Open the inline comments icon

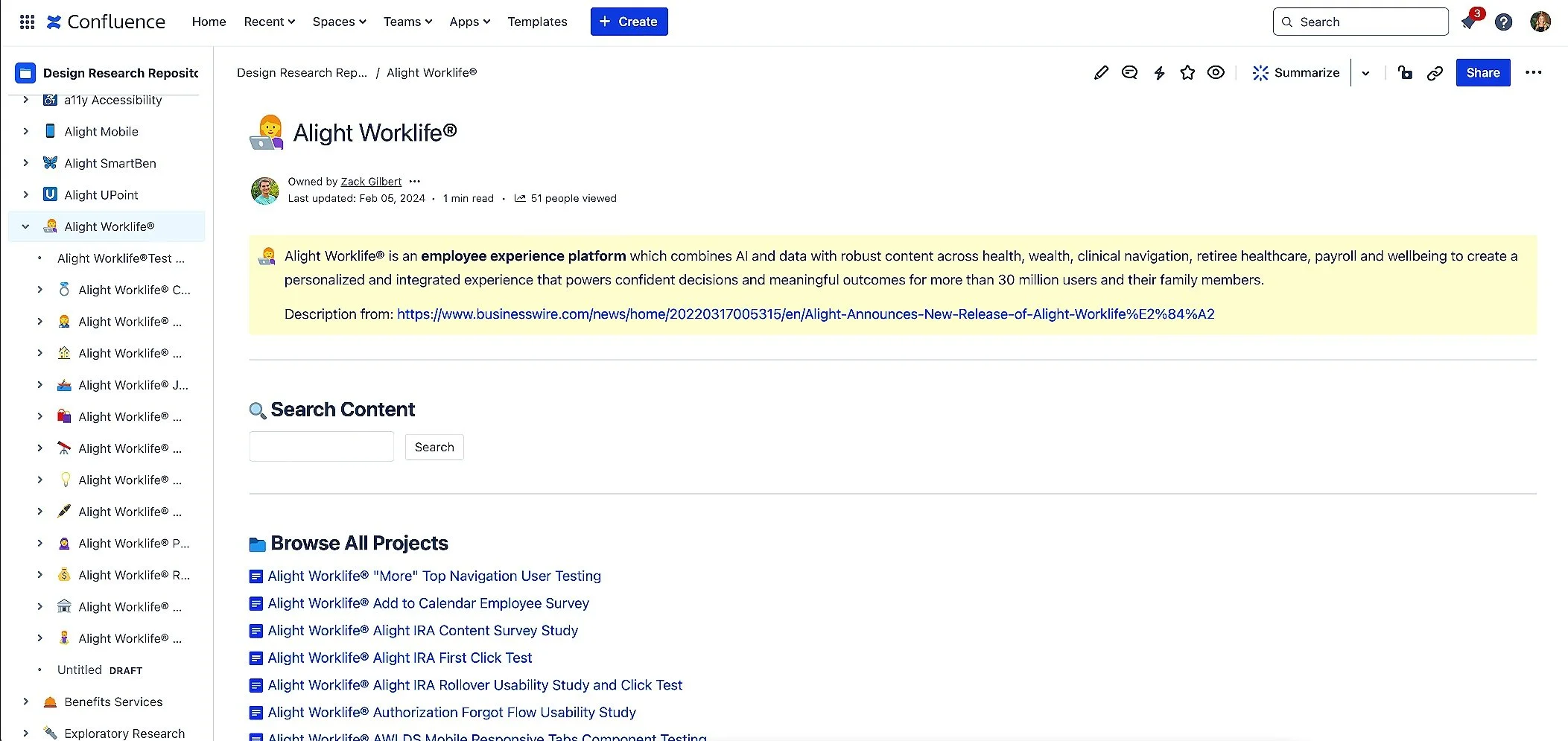click(x=1129, y=72)
